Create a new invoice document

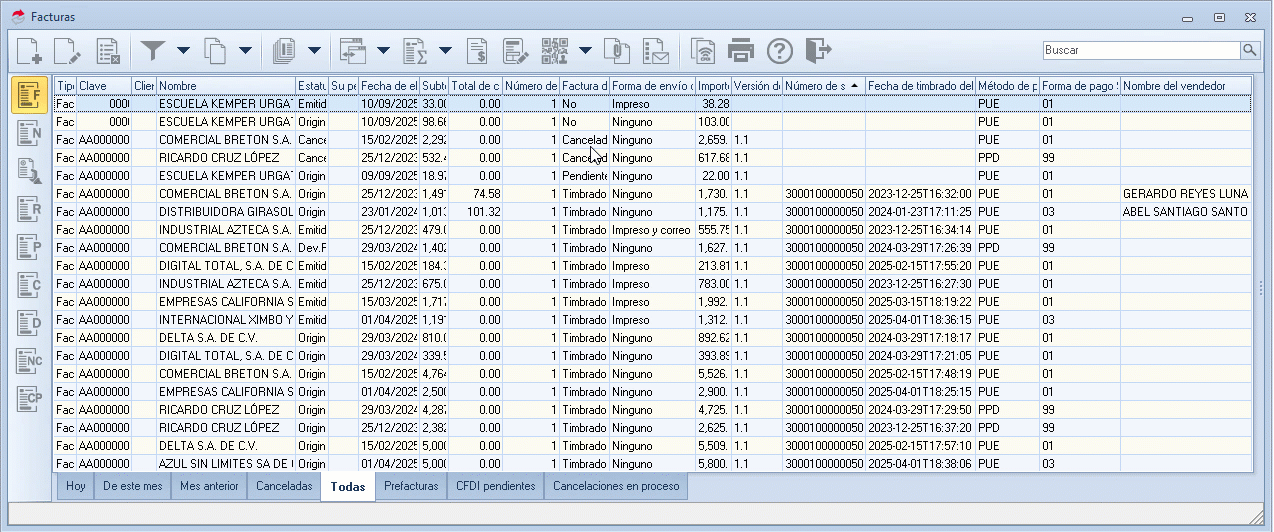(x=30, y=50)
